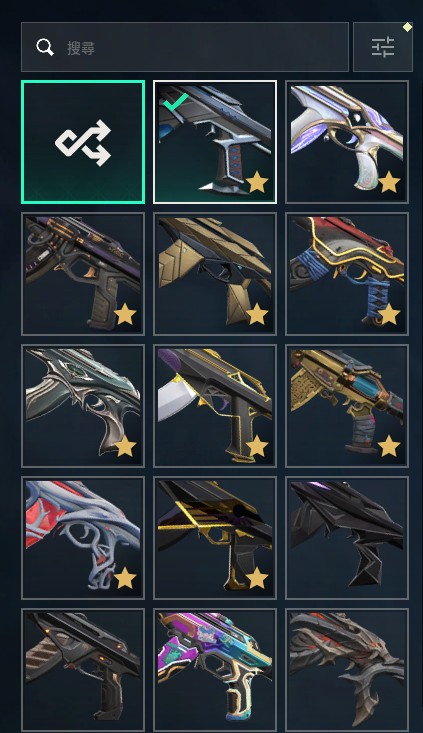Image resolution: width=423 pixels, height=733 pixels.
Task: Select the black and yellow striped skin
Action: tap(215, 538)
